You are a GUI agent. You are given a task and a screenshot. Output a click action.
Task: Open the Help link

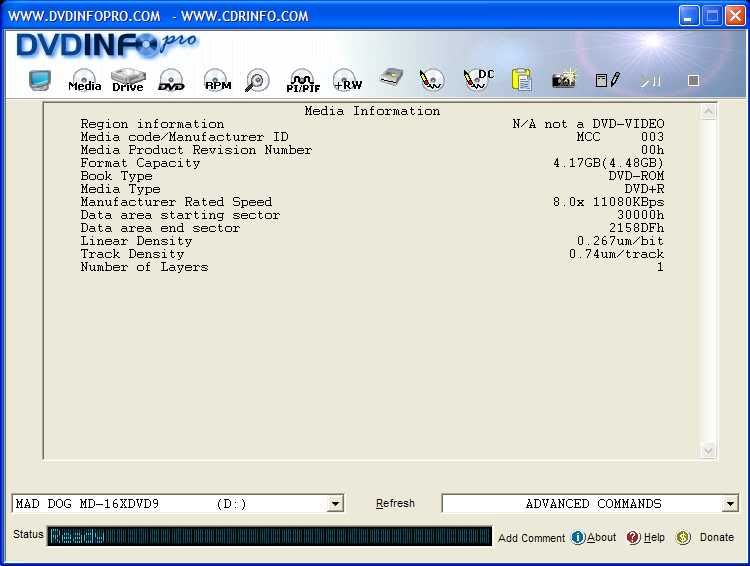654,538
